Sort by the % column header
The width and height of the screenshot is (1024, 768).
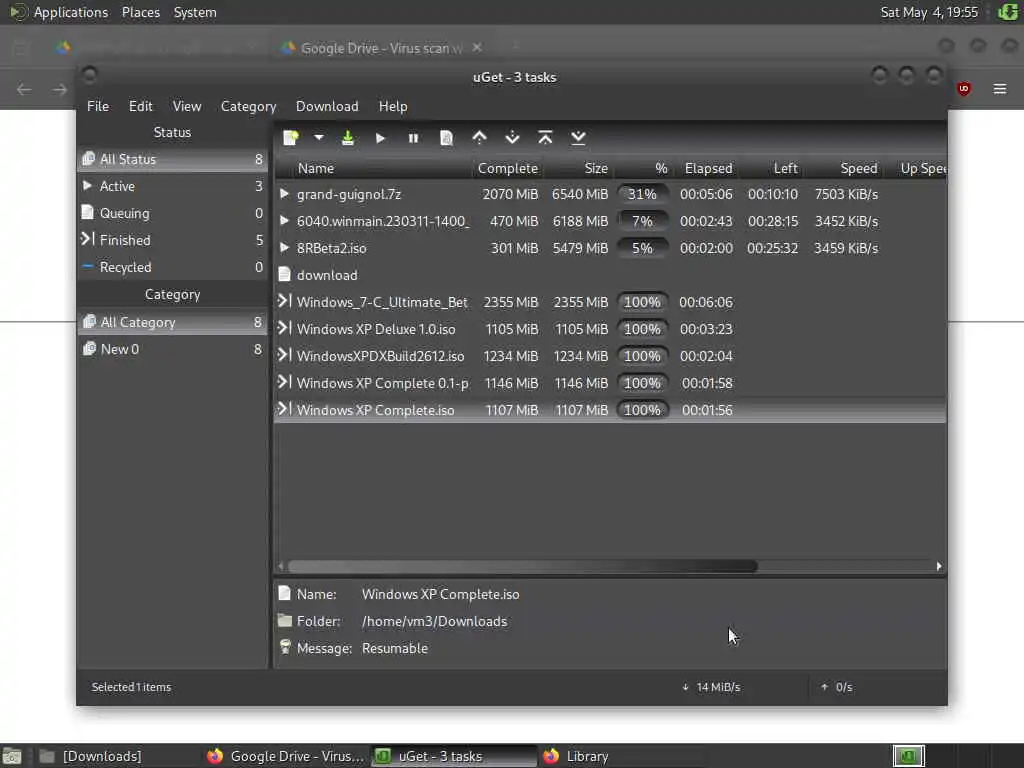(643, 168)
